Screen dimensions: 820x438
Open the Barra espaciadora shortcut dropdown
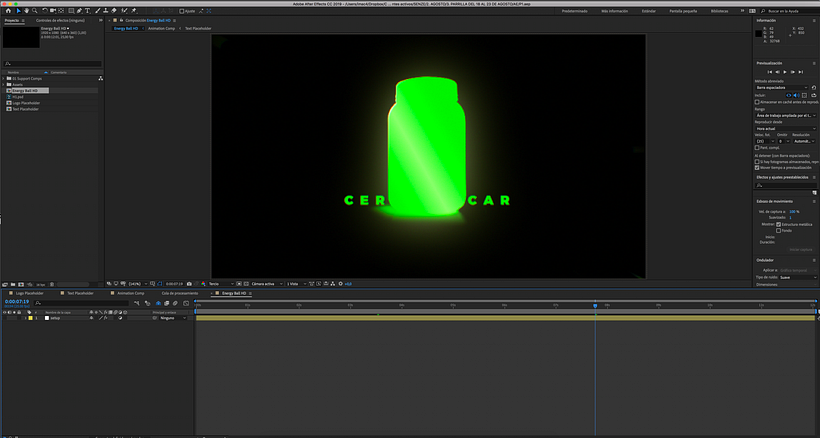pos(781,87)
